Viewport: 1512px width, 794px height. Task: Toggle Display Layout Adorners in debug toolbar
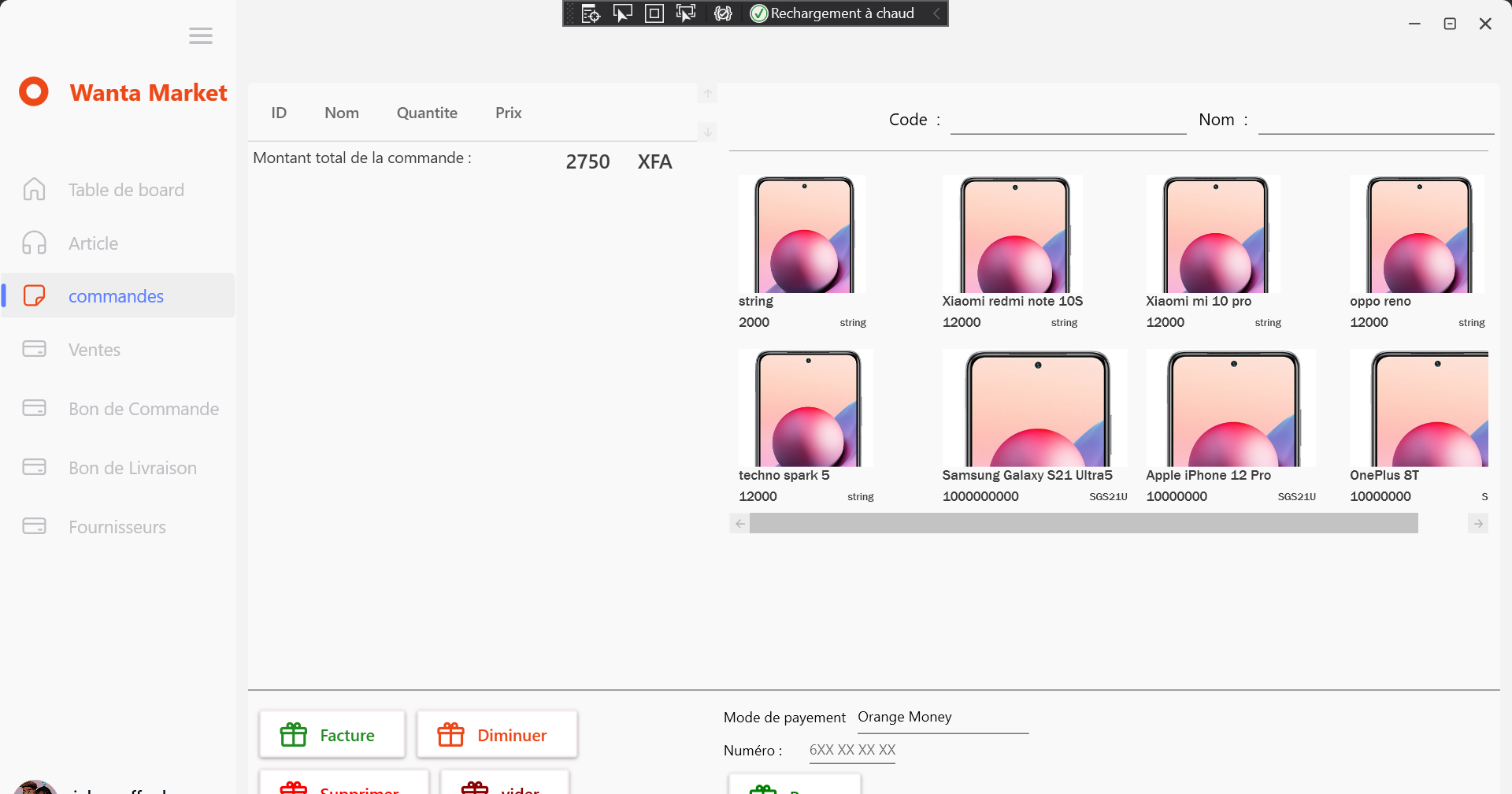(x=654, y=13)
